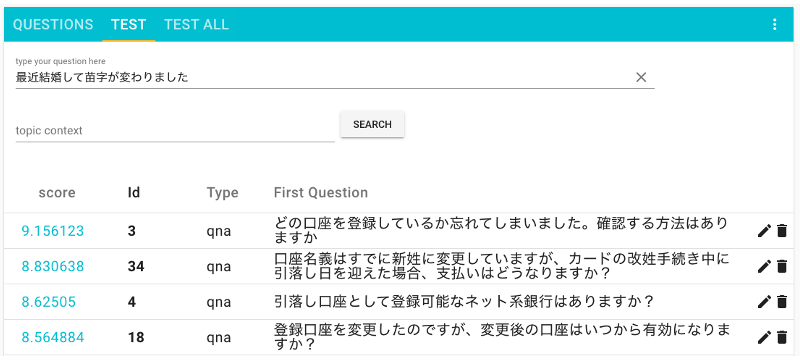Select the row with score 8.62505
The width and height of the screenshot is (800, 364).
coord(400,302)
